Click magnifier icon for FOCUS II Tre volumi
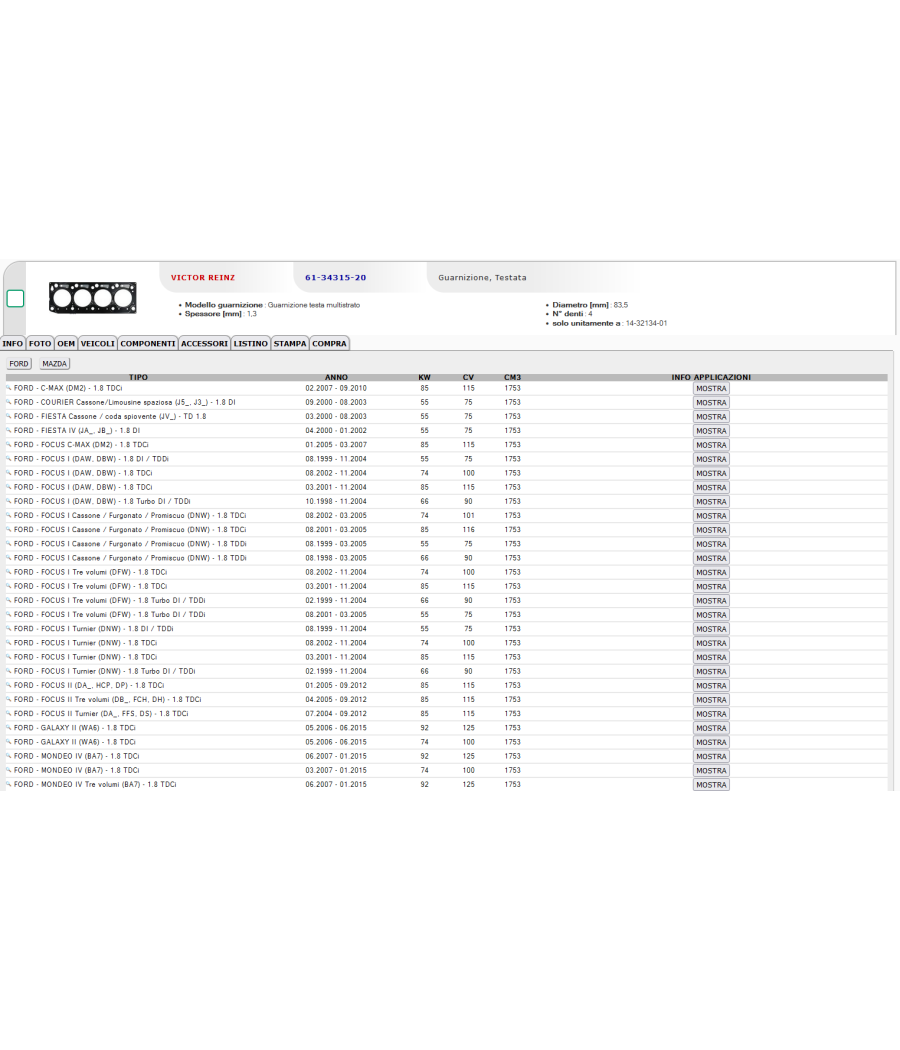The image size is (900, 1050). pos(9,699)
